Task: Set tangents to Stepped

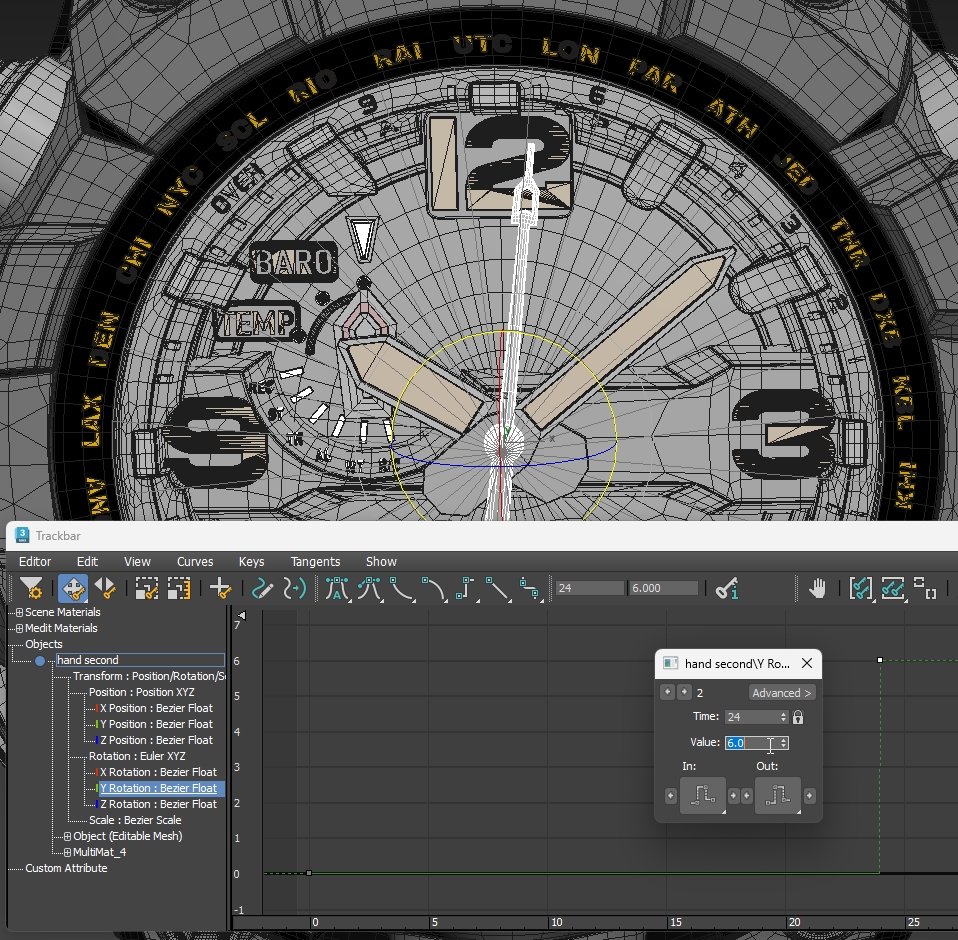Action: 466,589
